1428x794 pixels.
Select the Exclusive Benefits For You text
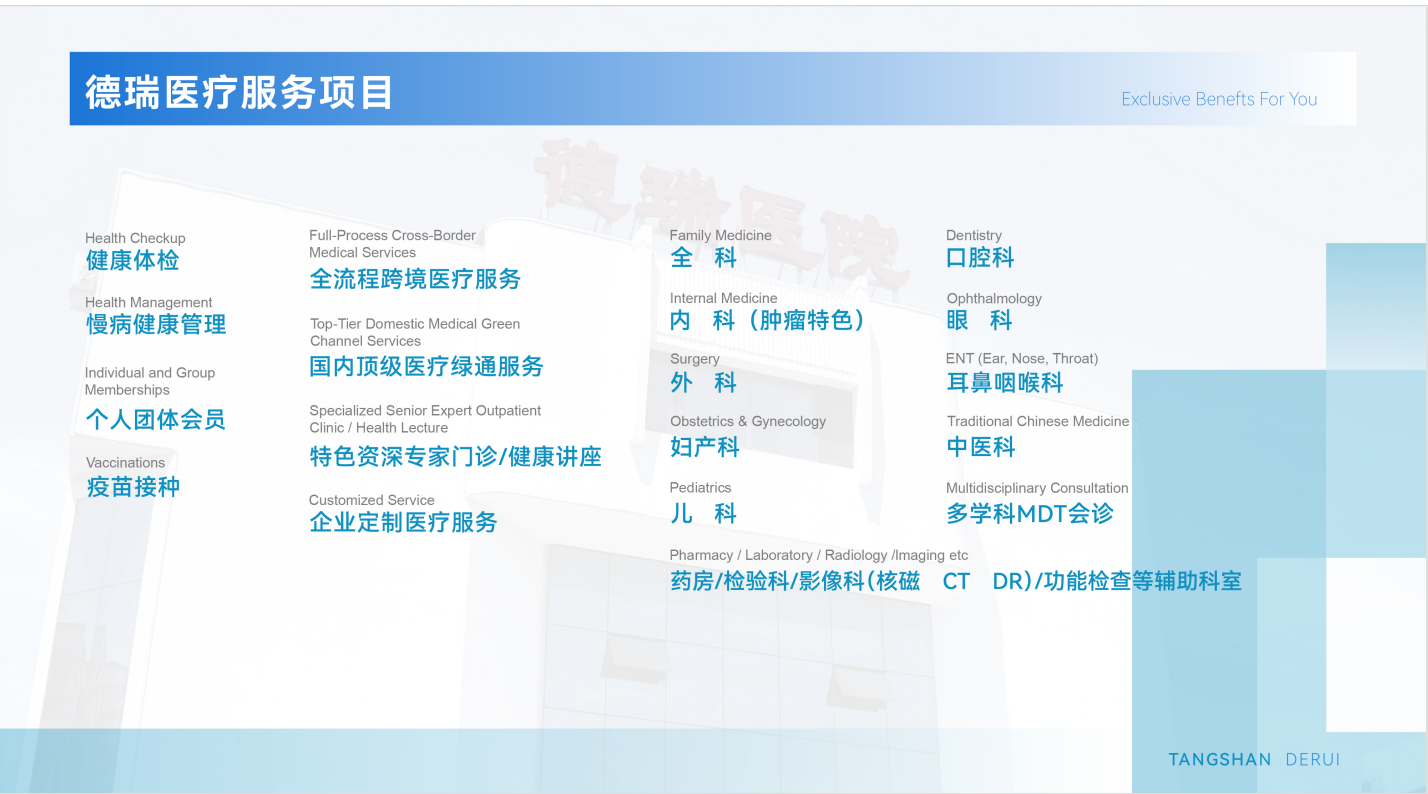tap(1218, 99)
